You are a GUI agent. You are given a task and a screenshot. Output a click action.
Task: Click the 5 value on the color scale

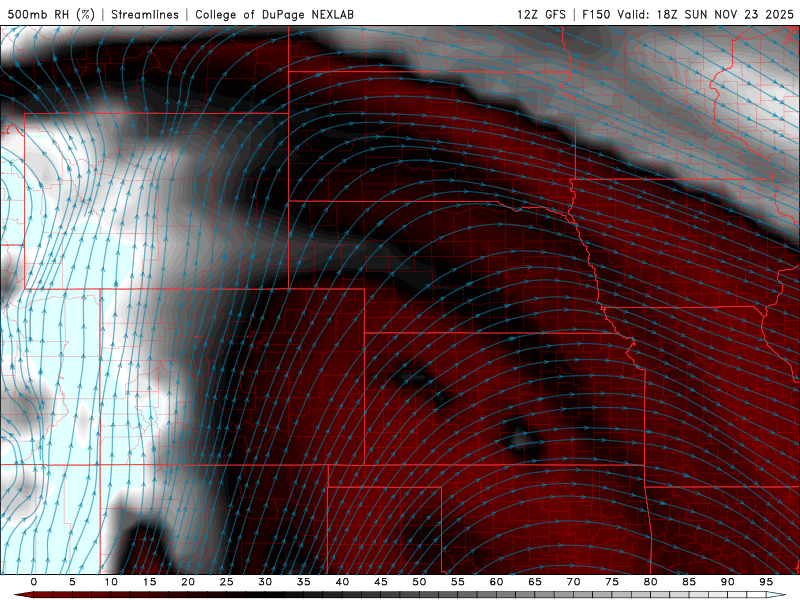point(72,582)
